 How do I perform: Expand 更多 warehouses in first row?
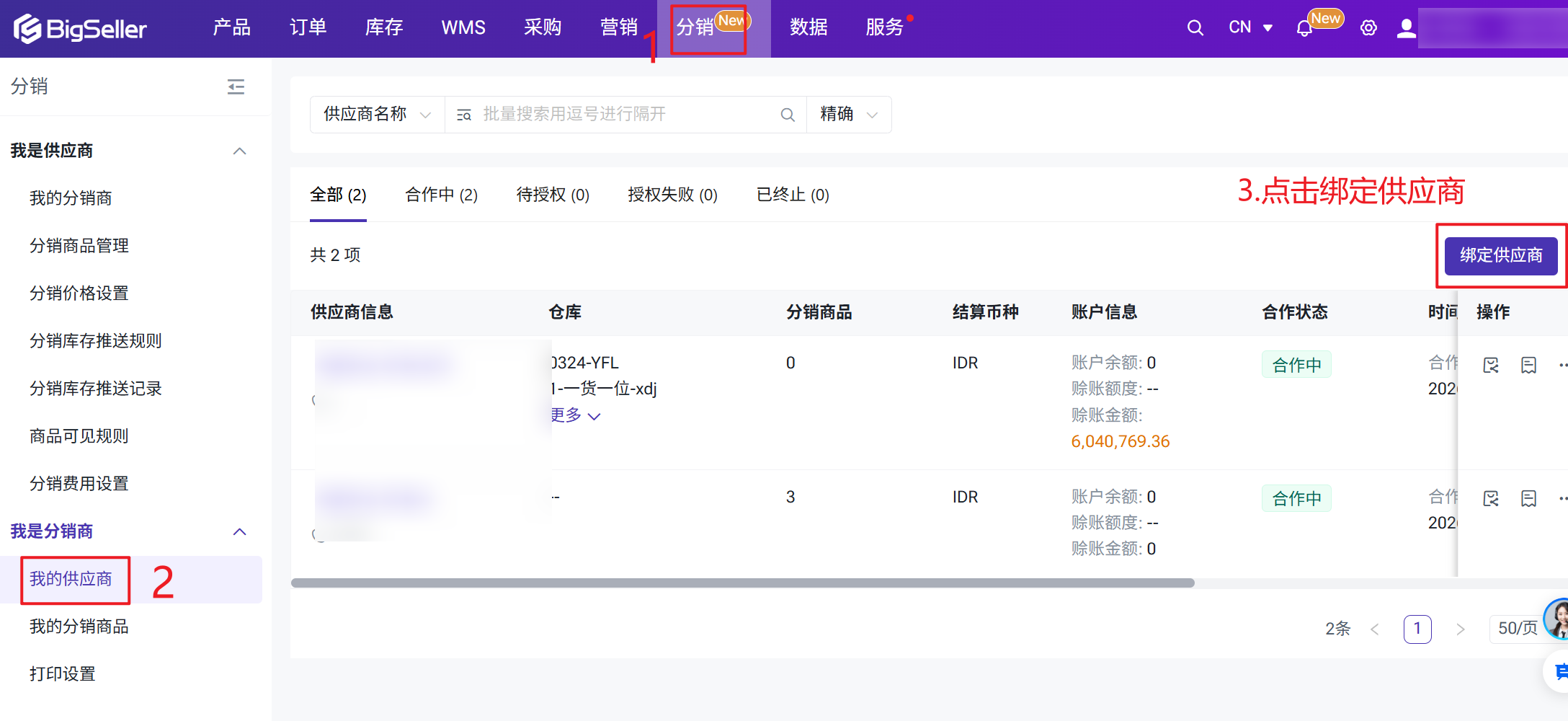[x=575, y=415]
